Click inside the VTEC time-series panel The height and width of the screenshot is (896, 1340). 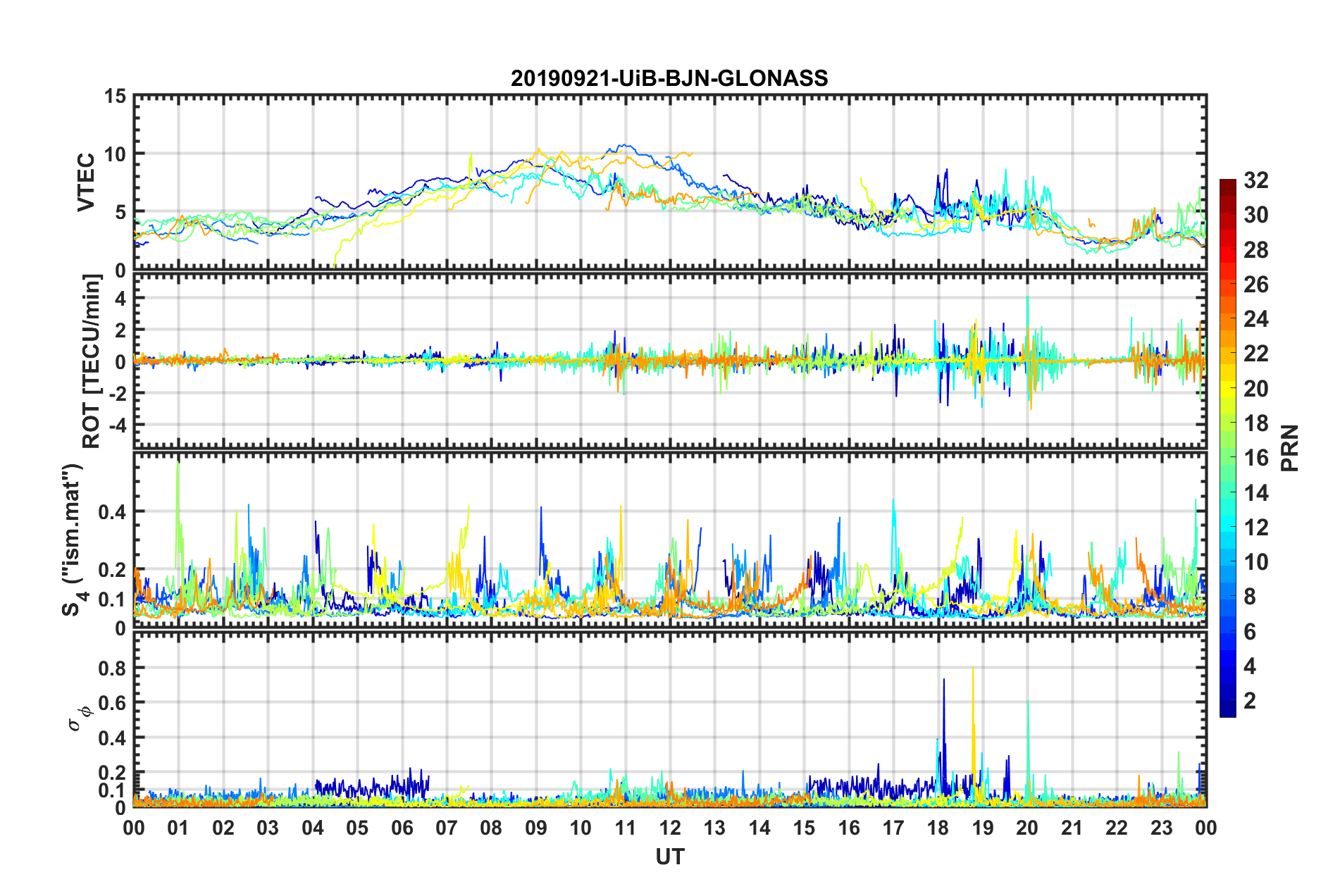670,182
